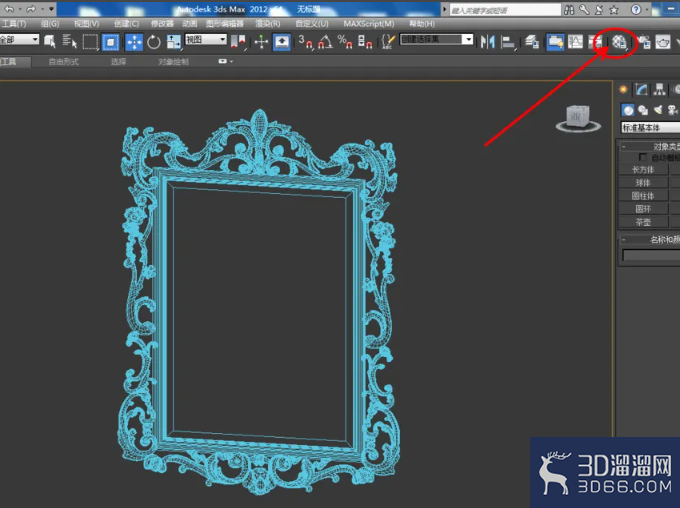Enable the 自动栅格 checkbox

(643, 157)
